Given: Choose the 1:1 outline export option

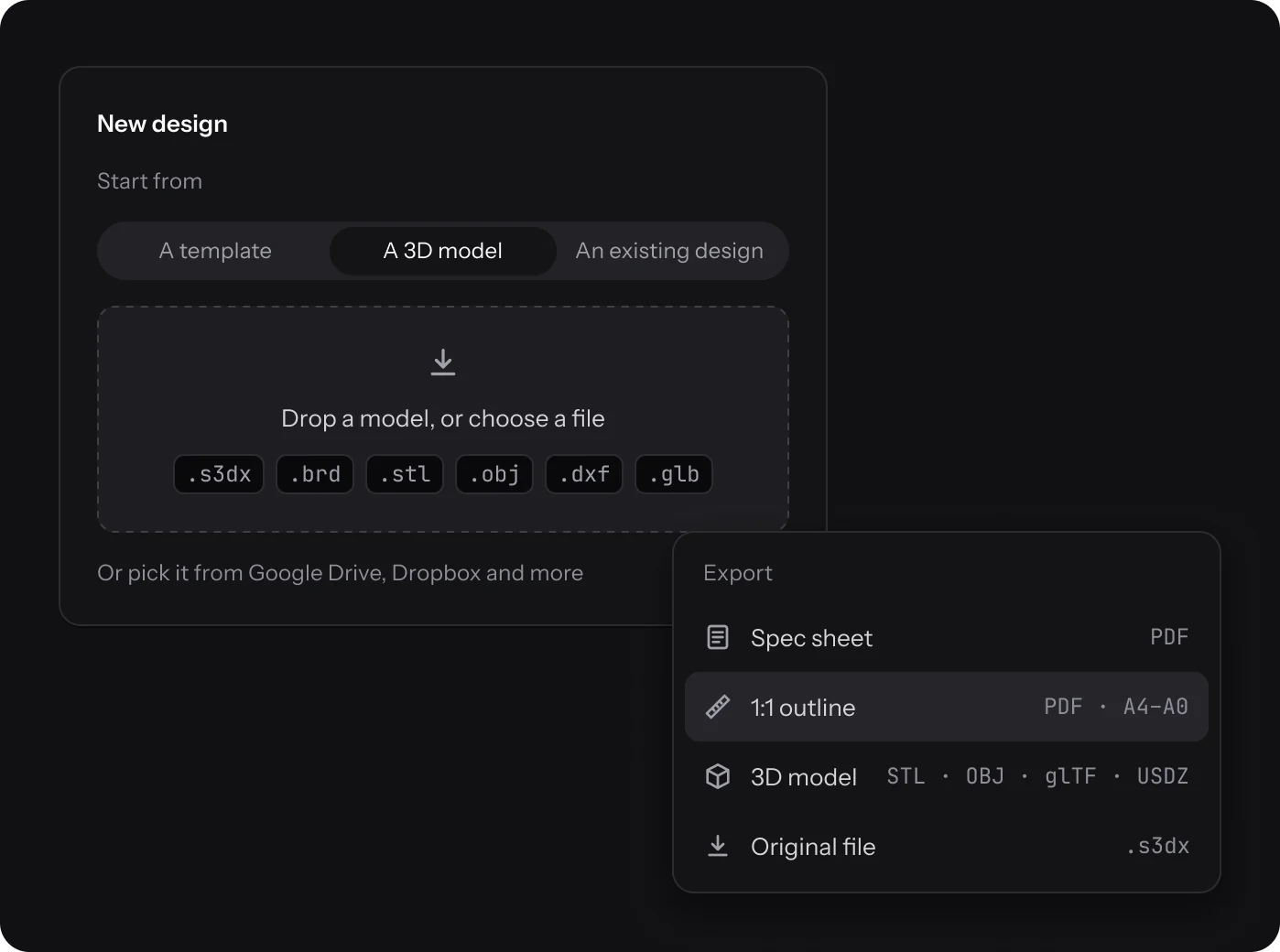Looking at the screenshot, I should tap(947, 707).
